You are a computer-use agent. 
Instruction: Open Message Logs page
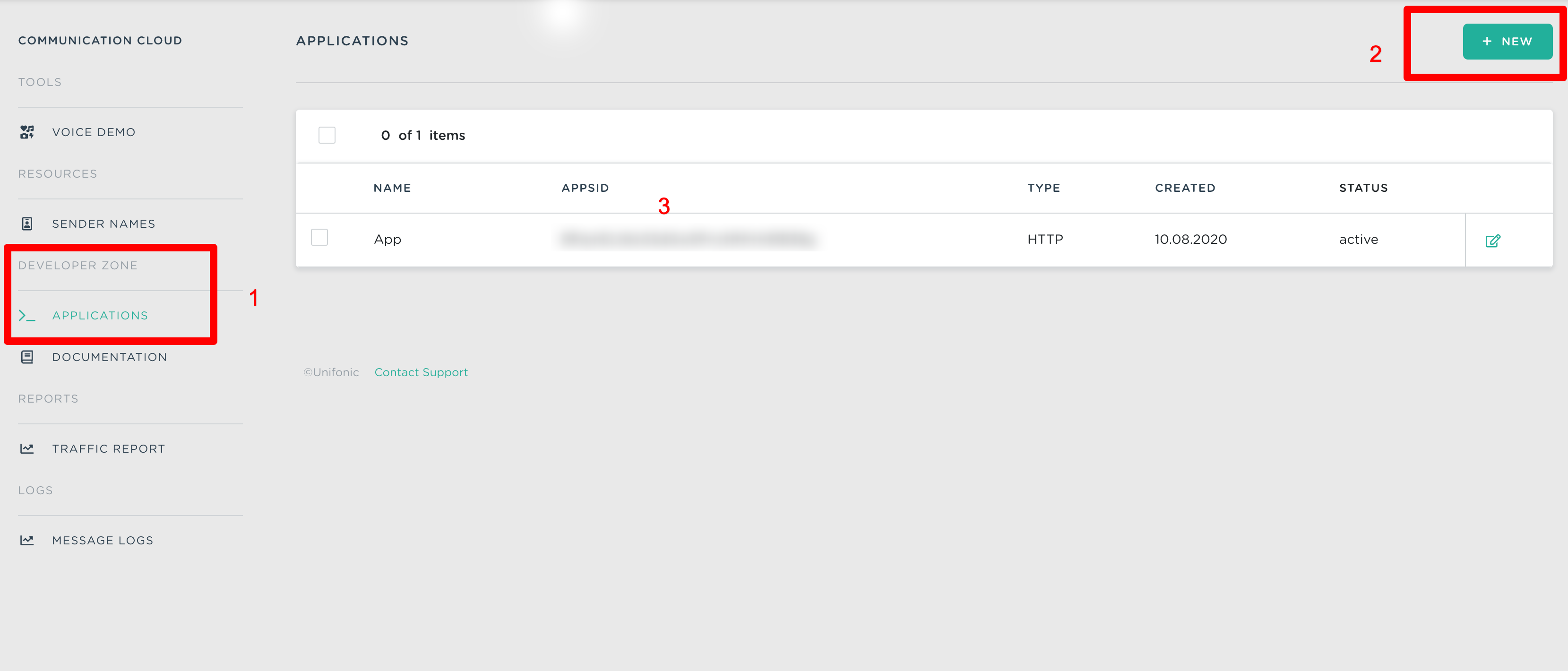coord(102,540)
